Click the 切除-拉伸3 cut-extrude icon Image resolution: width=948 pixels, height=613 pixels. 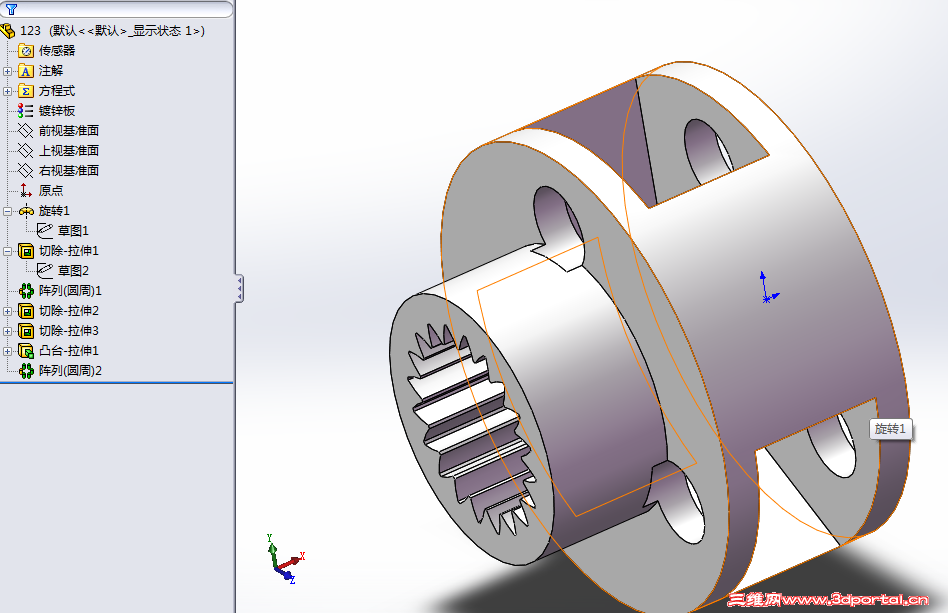coord(26,331)
